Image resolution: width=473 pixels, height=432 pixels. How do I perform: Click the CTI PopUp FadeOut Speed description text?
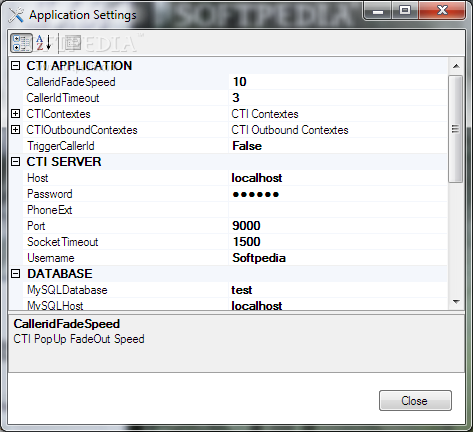click(x=79, y=339)
